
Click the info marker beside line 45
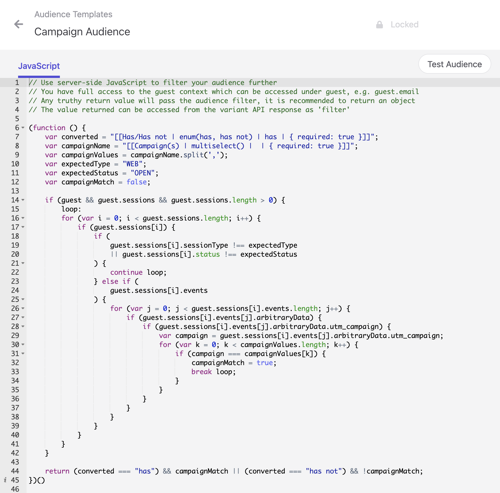coord(5,480)
